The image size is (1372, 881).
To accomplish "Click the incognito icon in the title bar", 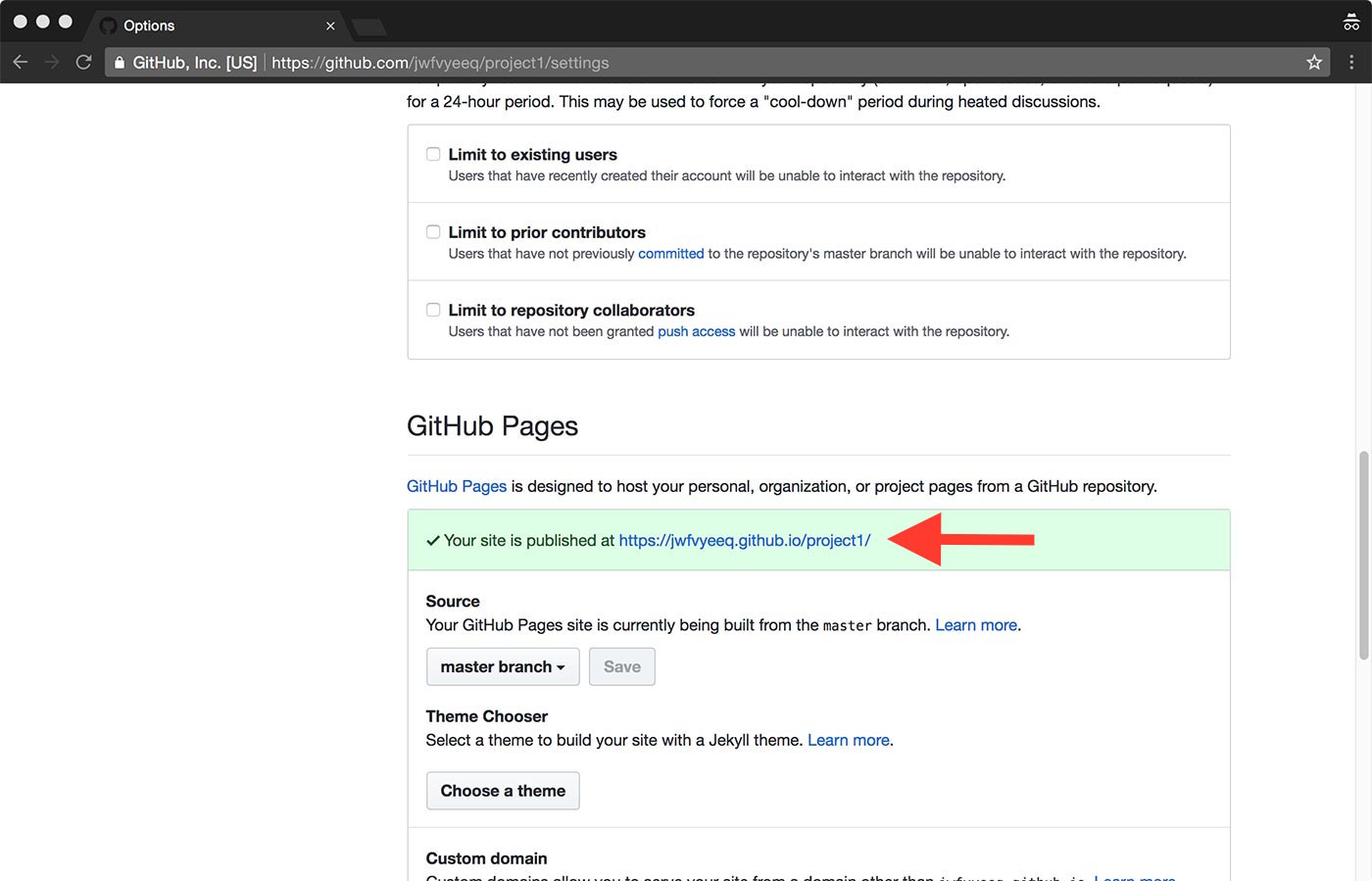I will coord(1351,23).
